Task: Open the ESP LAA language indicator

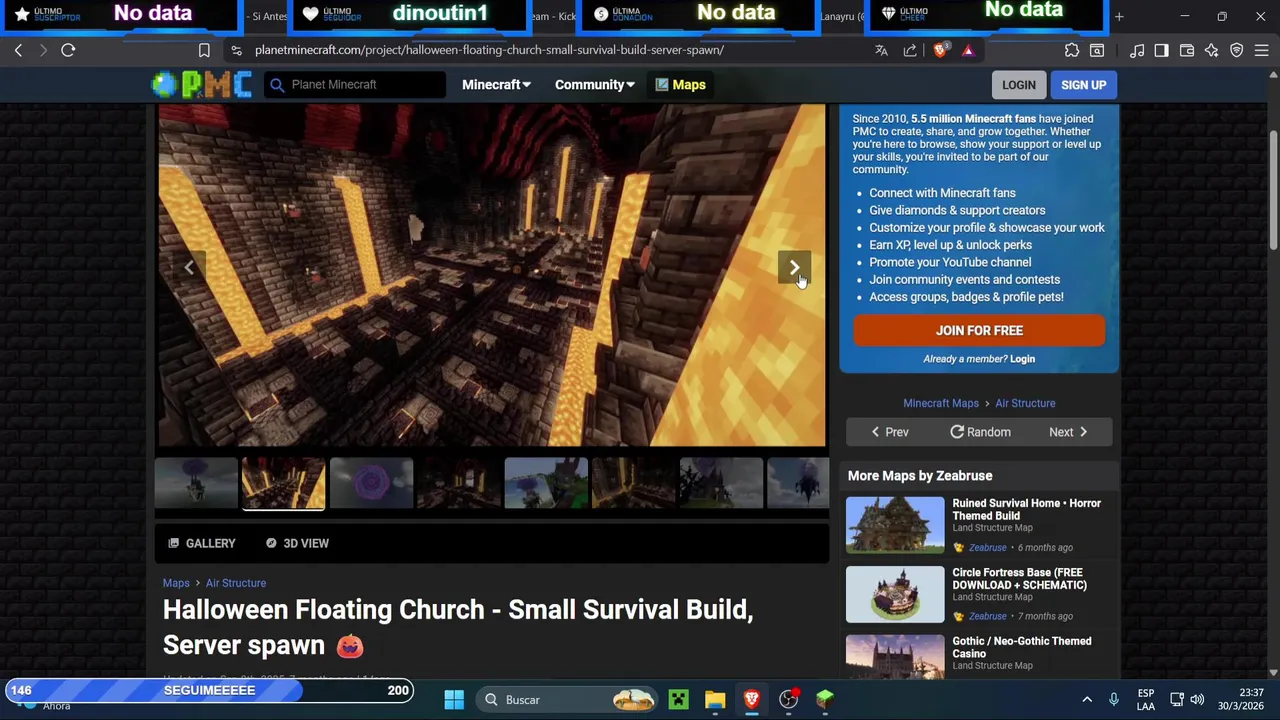Action: pos(1146,699)
